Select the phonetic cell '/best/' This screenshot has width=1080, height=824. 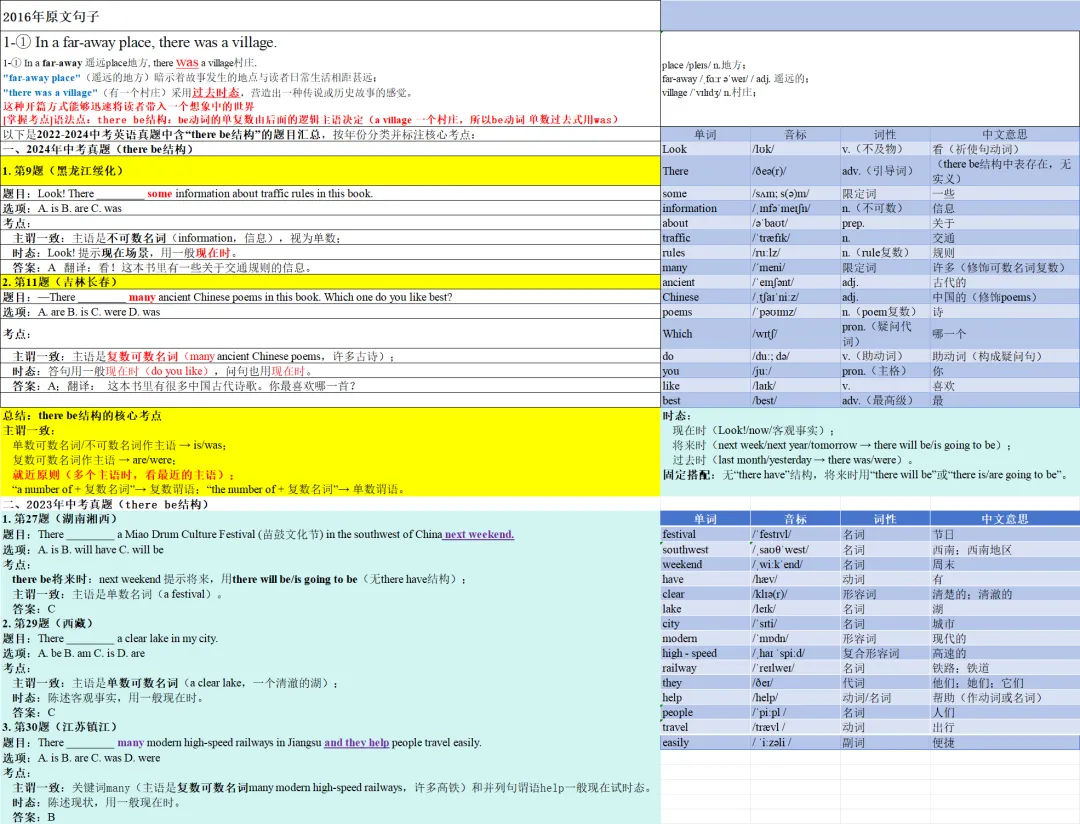[x=796, y=400]
